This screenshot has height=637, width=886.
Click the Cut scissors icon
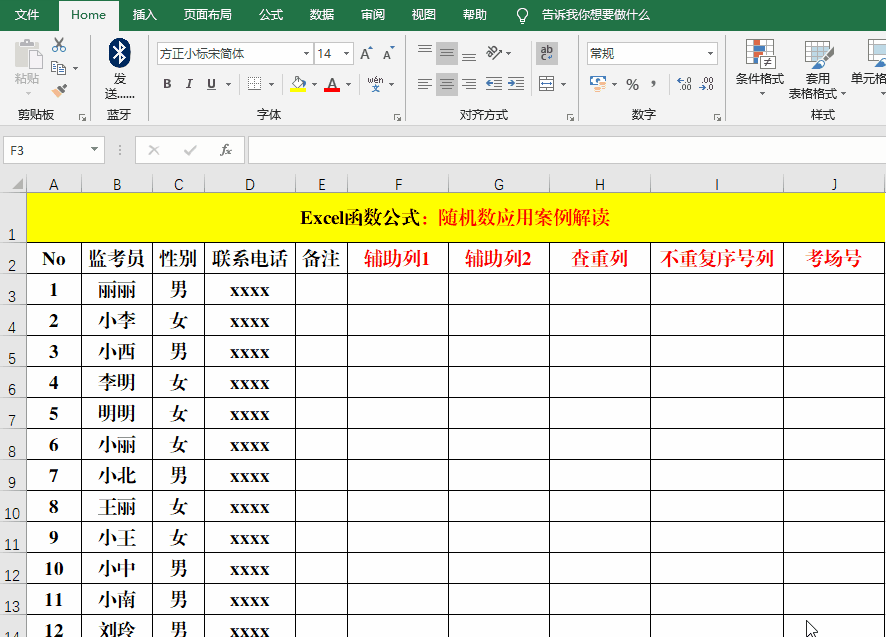click(59, 45)
